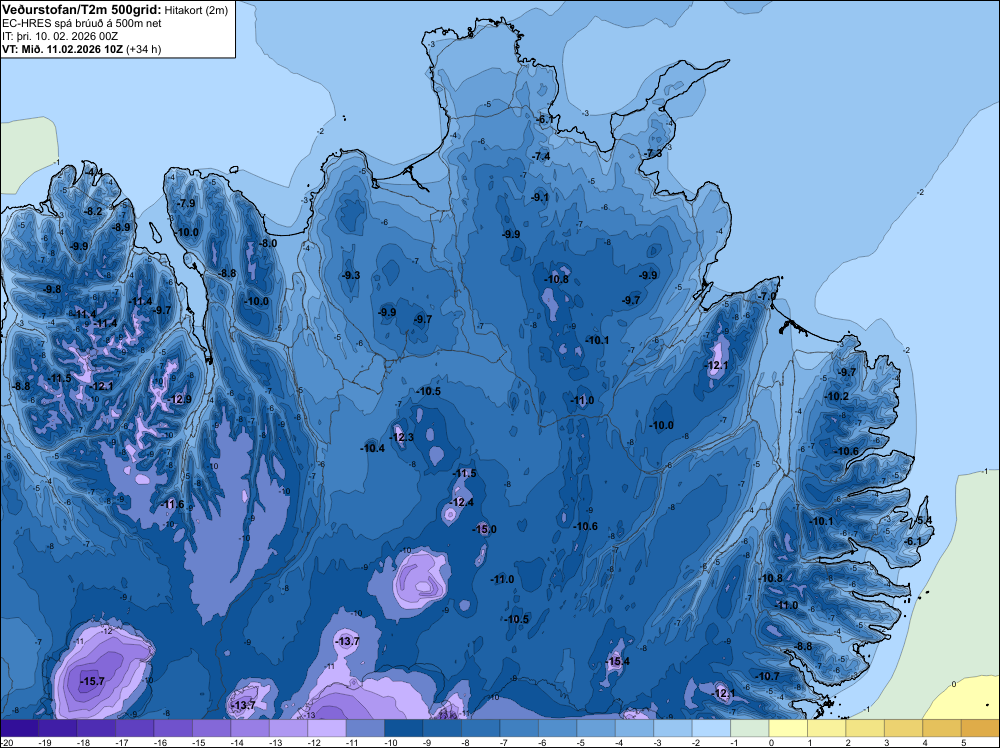Click the '-9.3' temperature value on the map
The height and width of the screenshot is (748, 1000).
coord(351,275)
